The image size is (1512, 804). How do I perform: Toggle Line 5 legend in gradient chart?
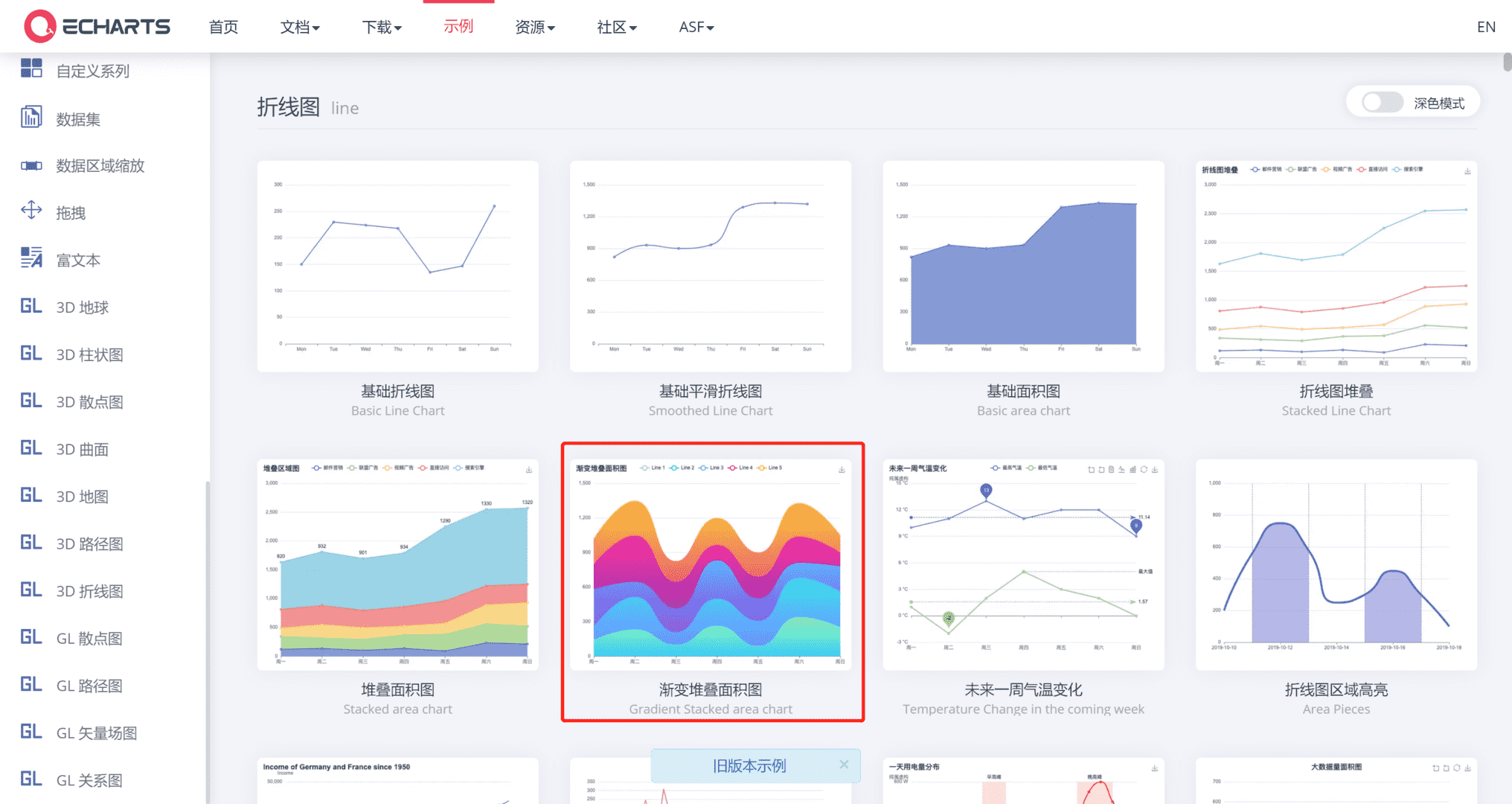pos(770,468)
